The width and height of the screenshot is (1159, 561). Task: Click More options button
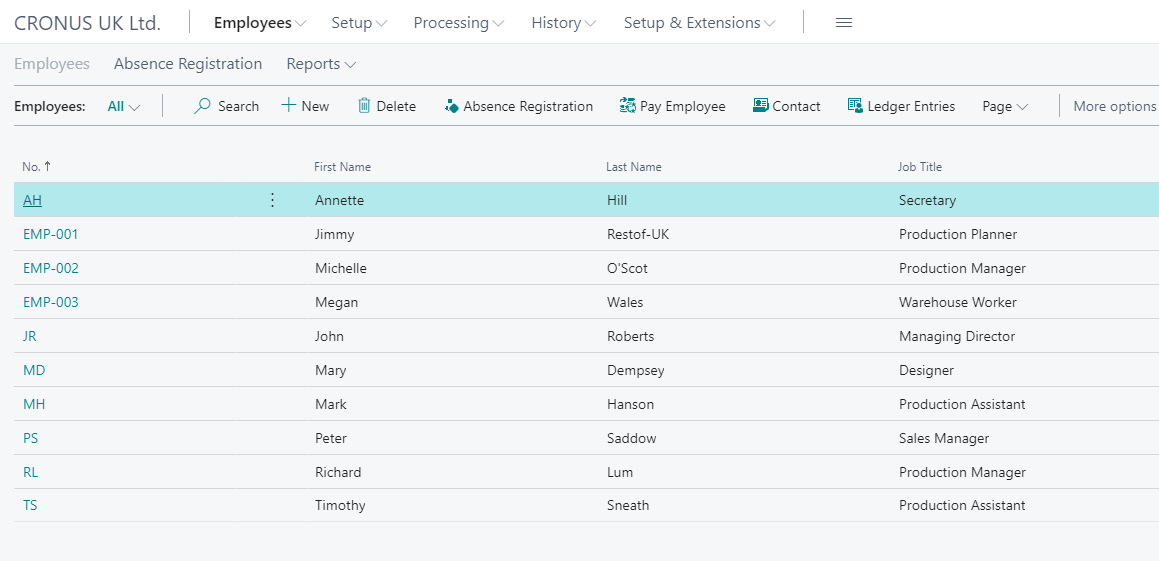(1115, 106)
